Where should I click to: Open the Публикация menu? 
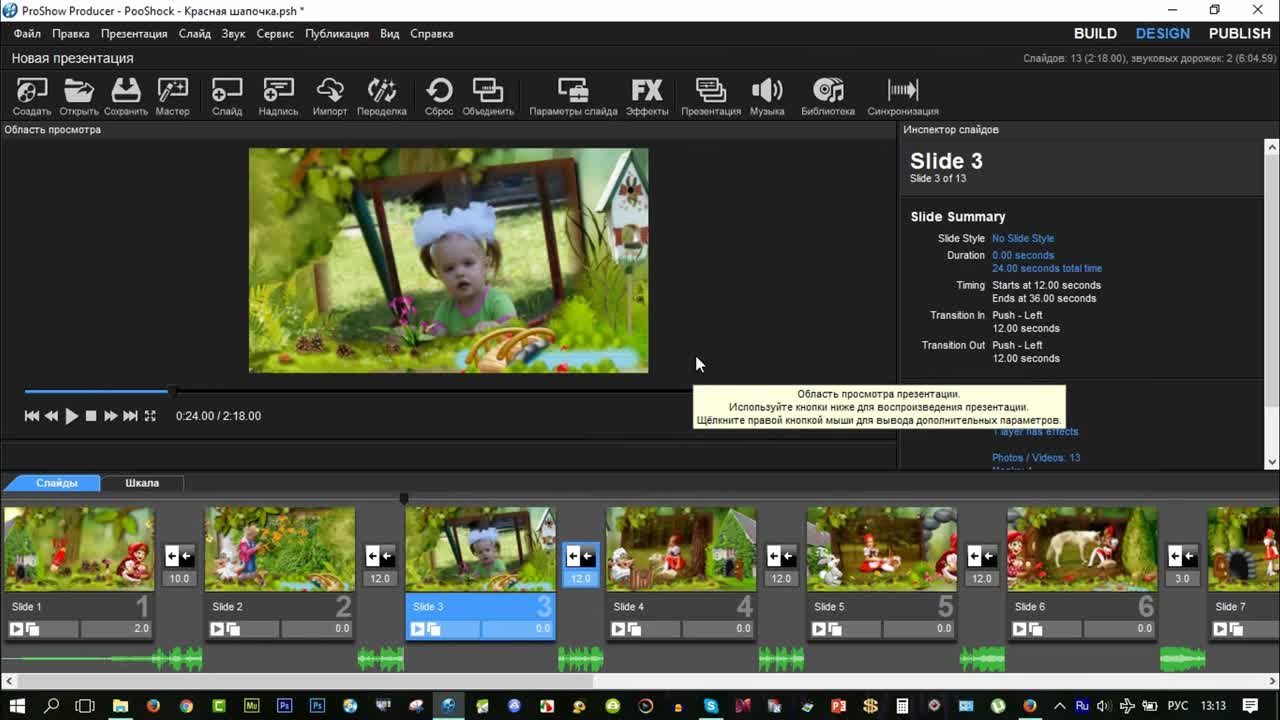pos(337,34)
